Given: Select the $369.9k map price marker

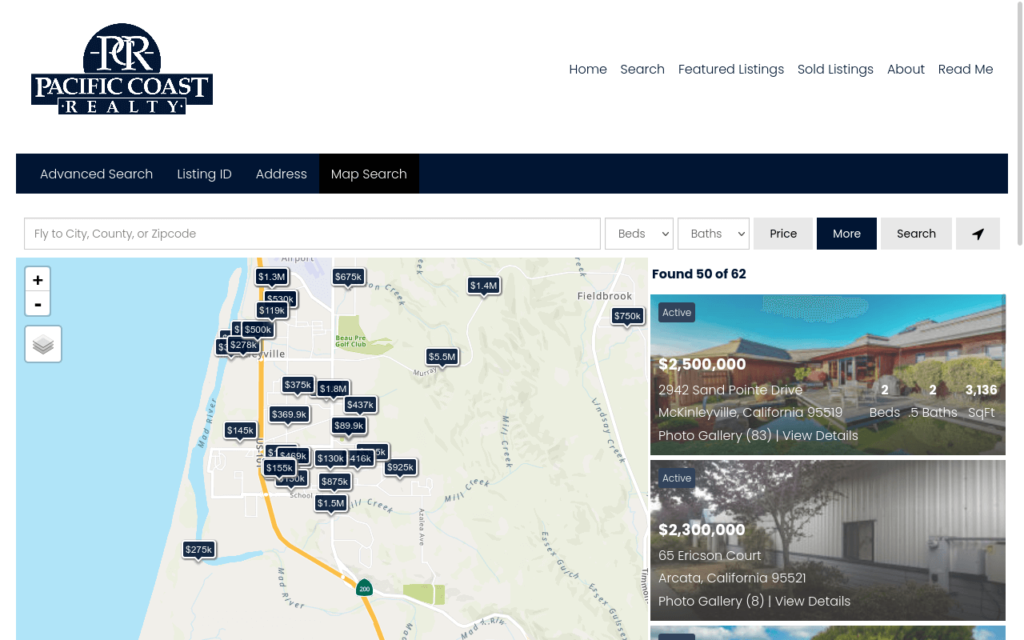Looking at the screenshot, I should click(289, 414).
